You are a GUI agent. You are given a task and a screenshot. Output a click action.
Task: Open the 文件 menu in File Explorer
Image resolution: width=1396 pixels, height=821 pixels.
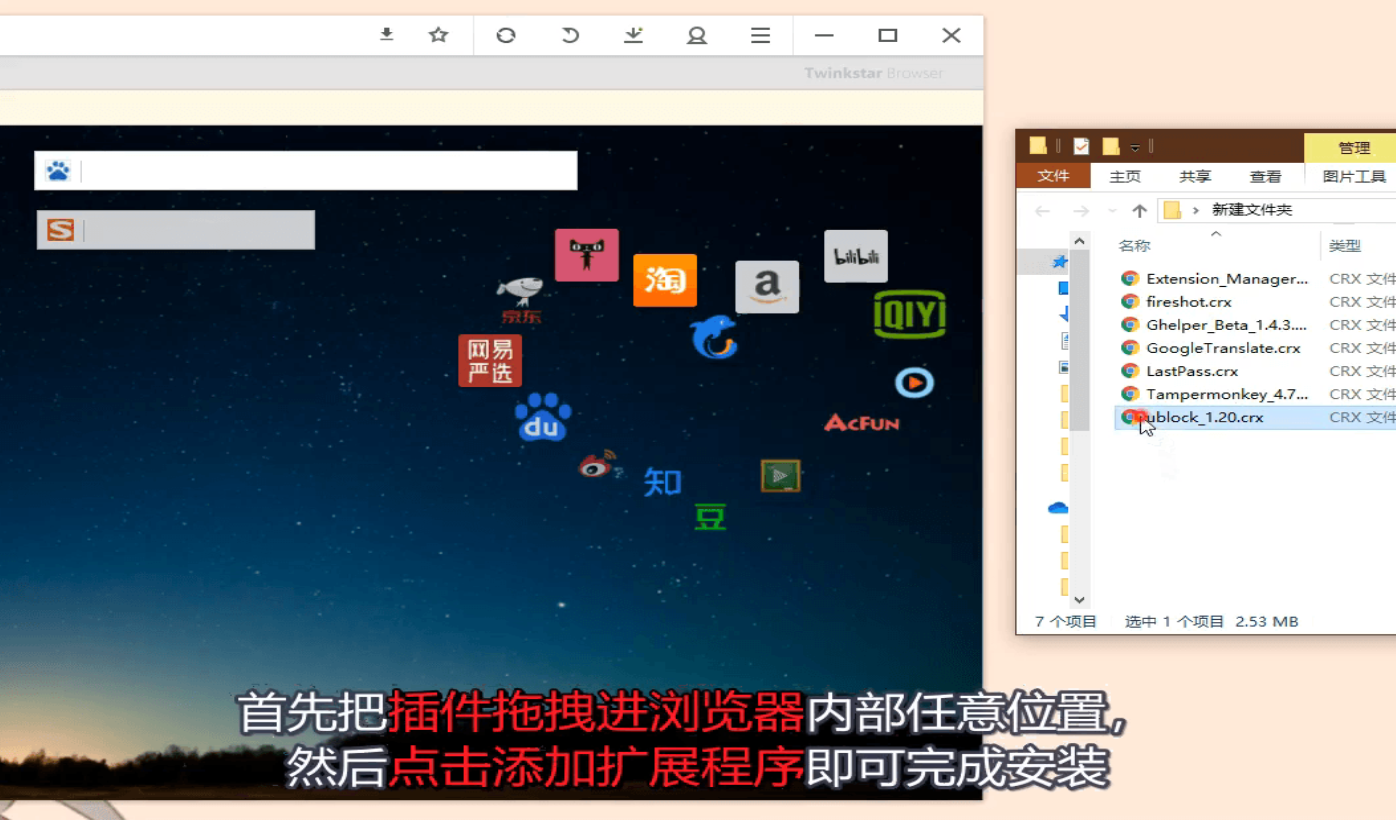[x=1053, y=176]
